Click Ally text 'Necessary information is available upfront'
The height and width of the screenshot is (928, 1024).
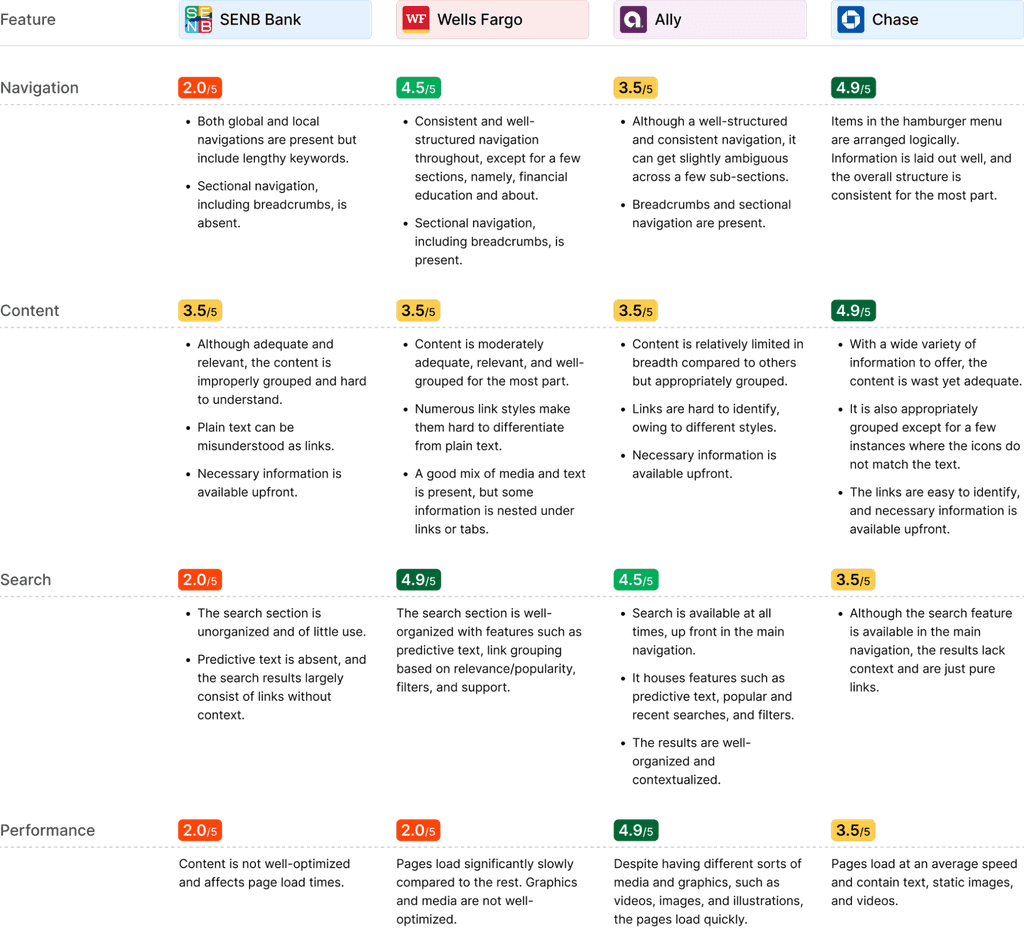coord(704,464)
